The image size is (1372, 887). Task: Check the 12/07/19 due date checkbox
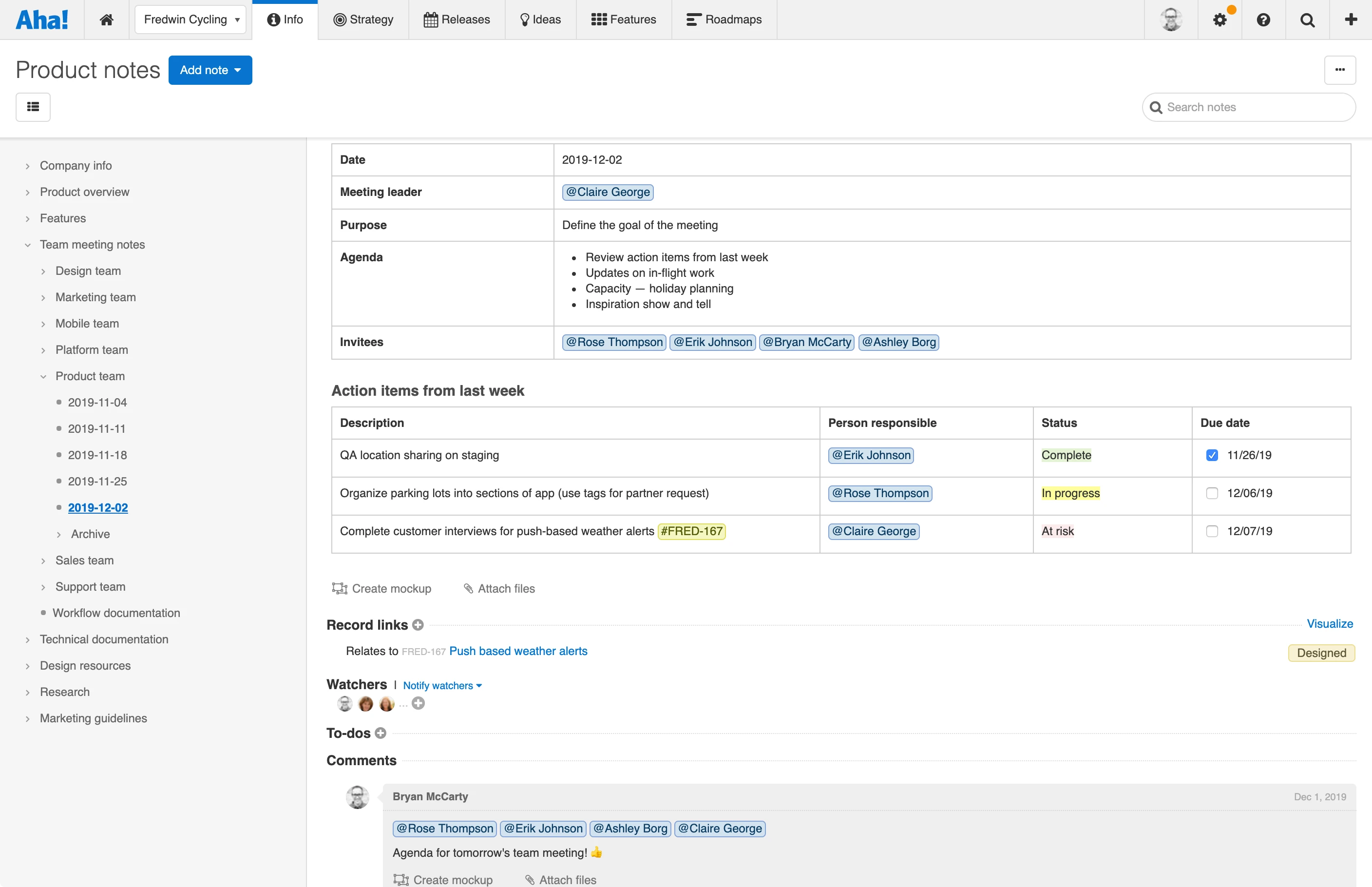click(x=1212, y=531)
